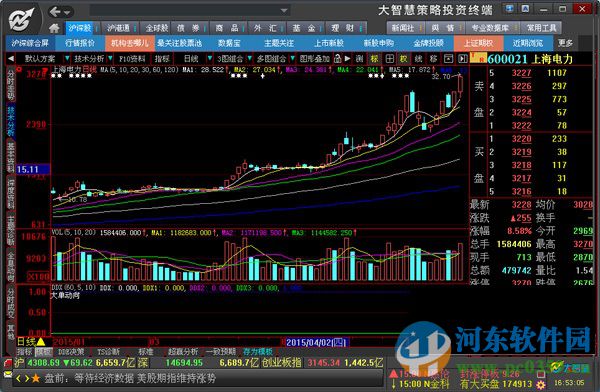Click the 技术分析 sidebar tab
600x392 pixels.
pos(11,121)
